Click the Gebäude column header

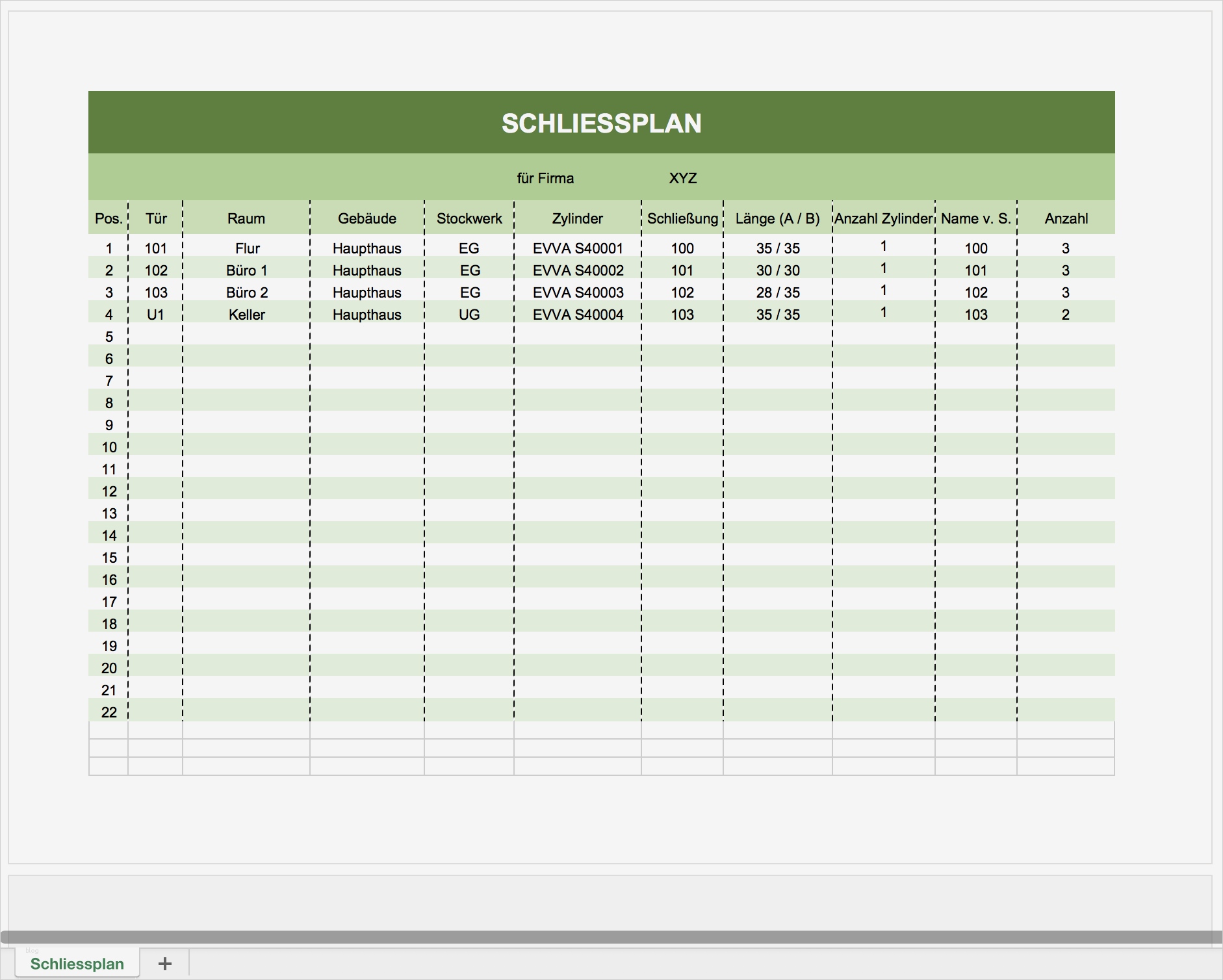tap(368, 218)
